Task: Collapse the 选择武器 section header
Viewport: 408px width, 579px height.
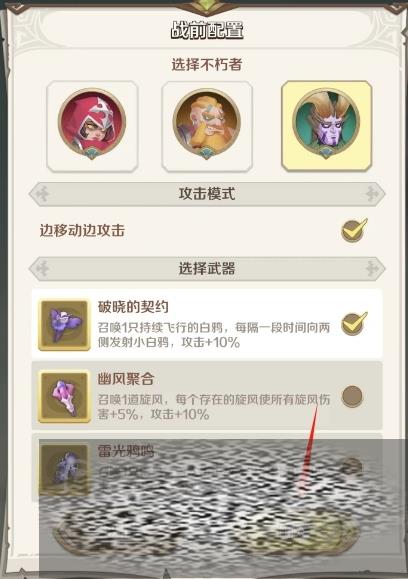Action: click(x=207, y=268)
